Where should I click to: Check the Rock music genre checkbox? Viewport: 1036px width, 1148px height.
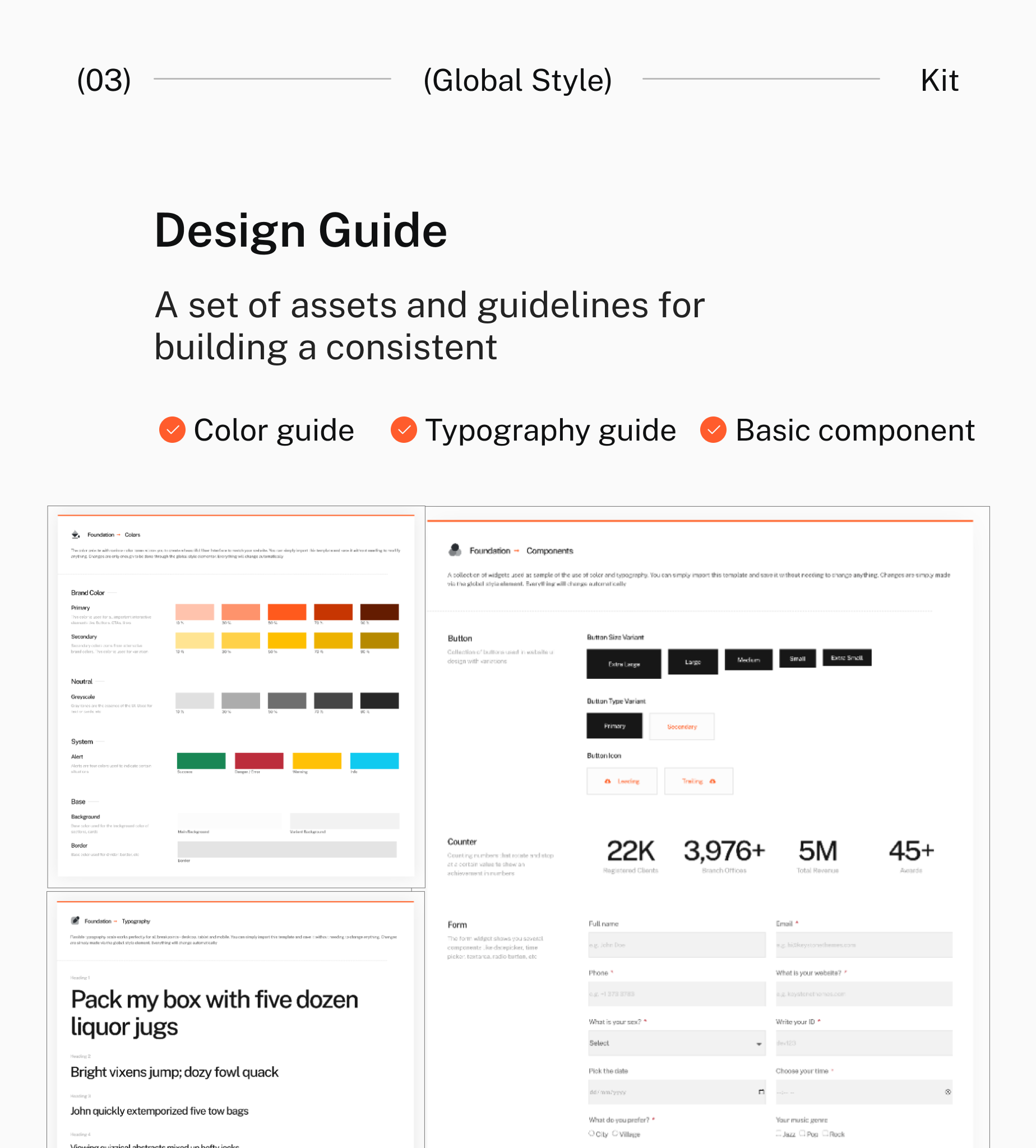(x=825, y=1133)
